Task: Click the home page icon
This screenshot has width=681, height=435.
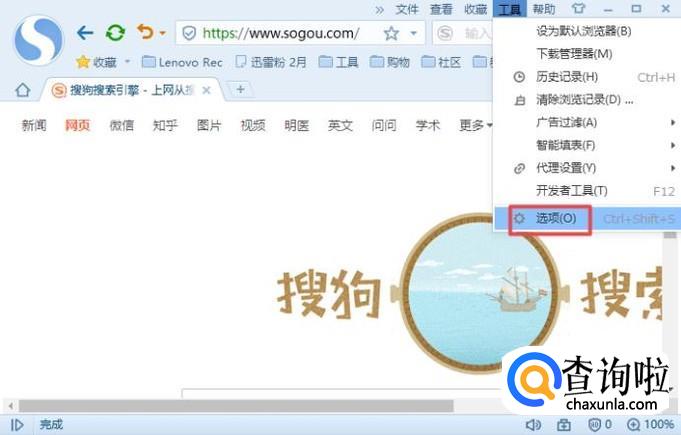Action: pos(23,90)
